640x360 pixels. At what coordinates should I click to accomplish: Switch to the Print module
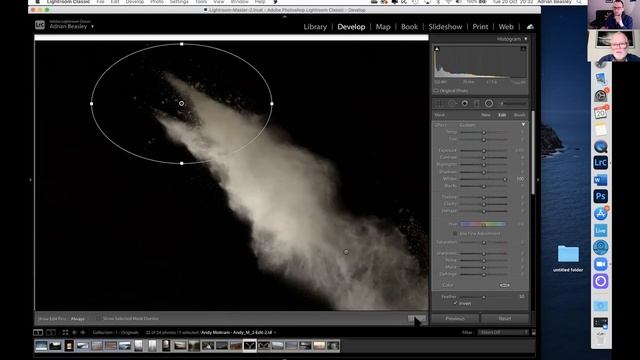[x=480, y=27]
